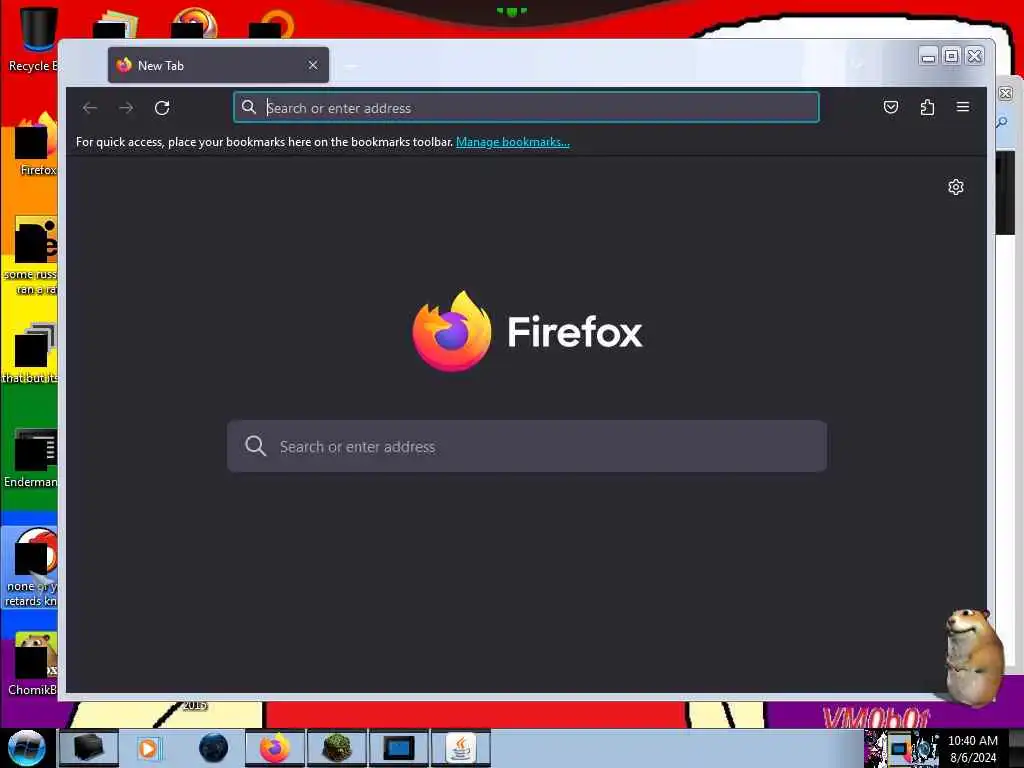Open the Minecraft grass block taskbar icon
The width and height of the screenshot is (1024, 768).
337,748
